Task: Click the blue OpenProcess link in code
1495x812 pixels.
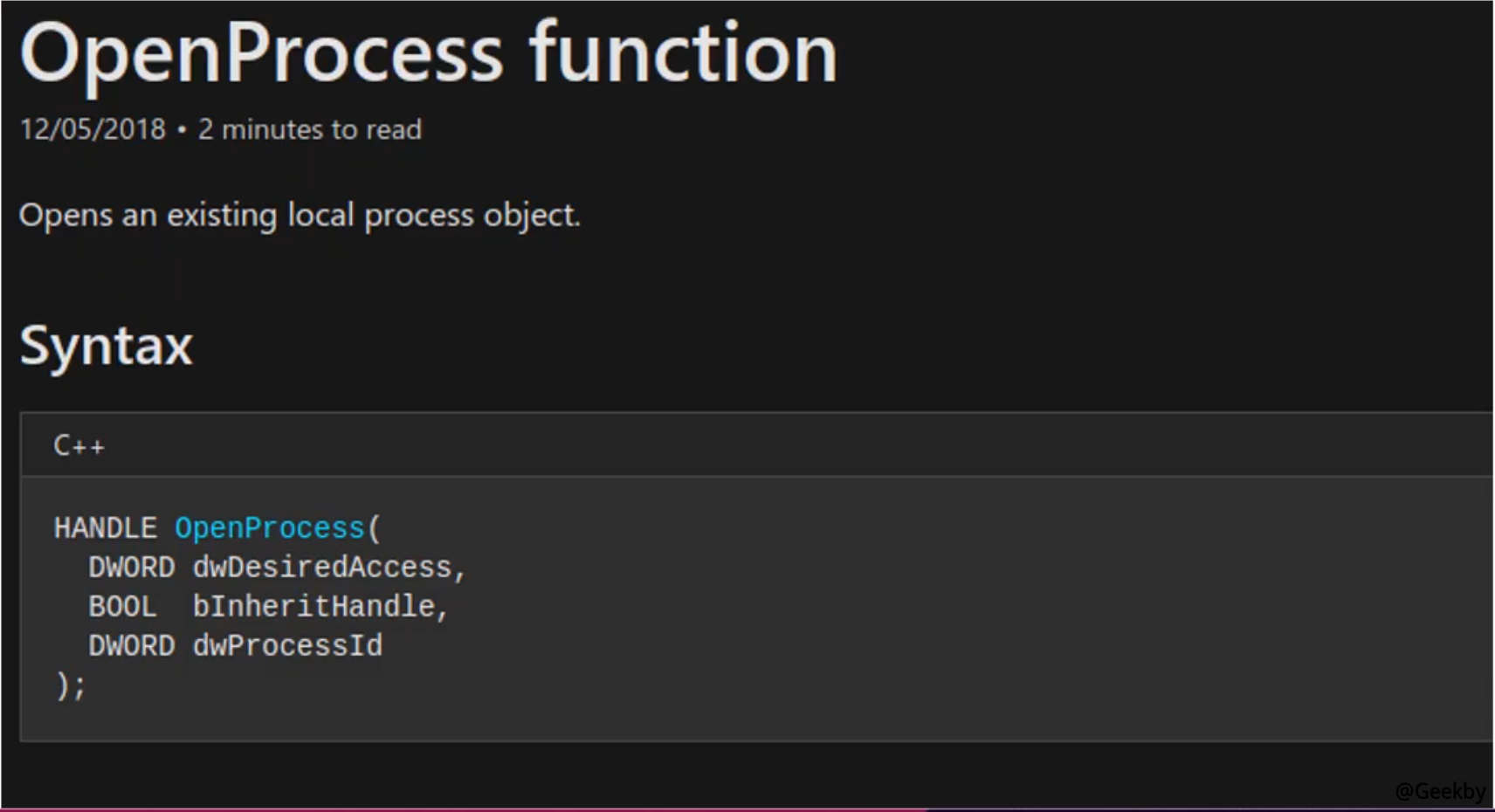Action: coord(269,528)
